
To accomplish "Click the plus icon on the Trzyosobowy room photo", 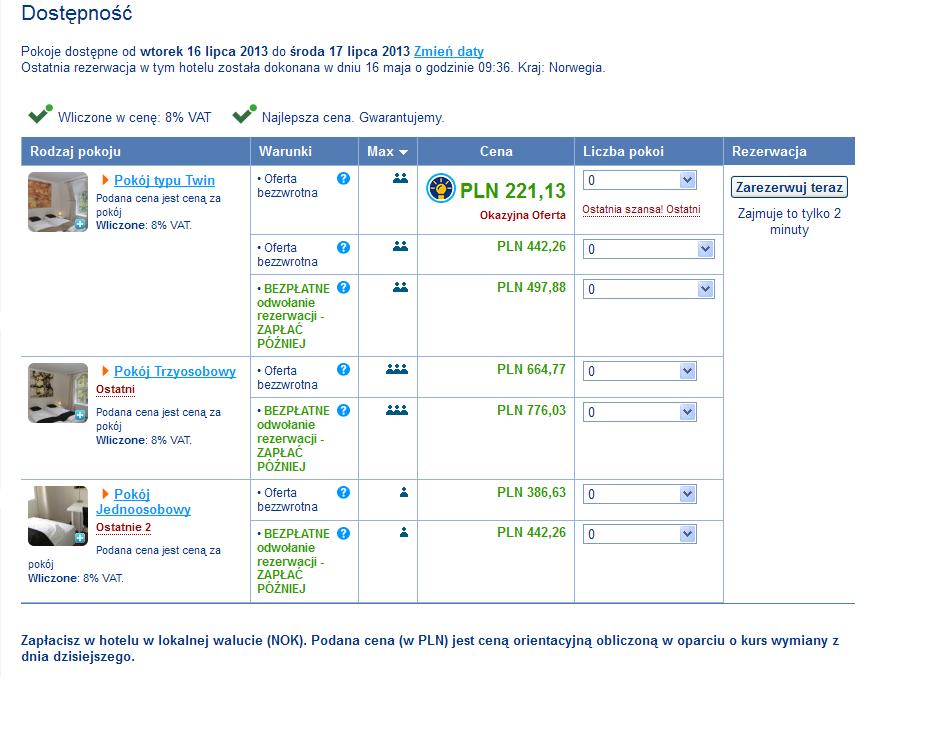I will [80, 415].
